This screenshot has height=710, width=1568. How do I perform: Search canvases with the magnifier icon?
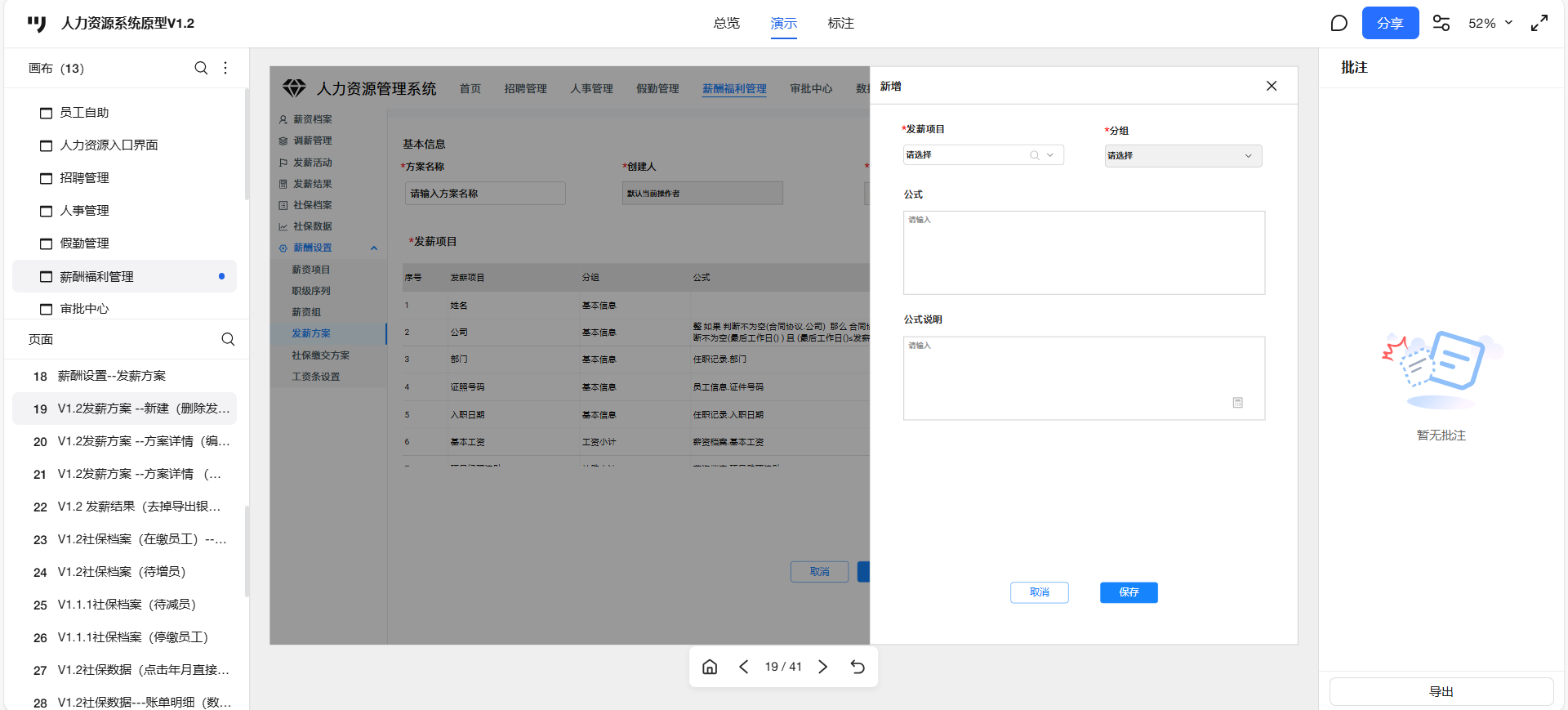pyautogui.click(x=201, y=68)
